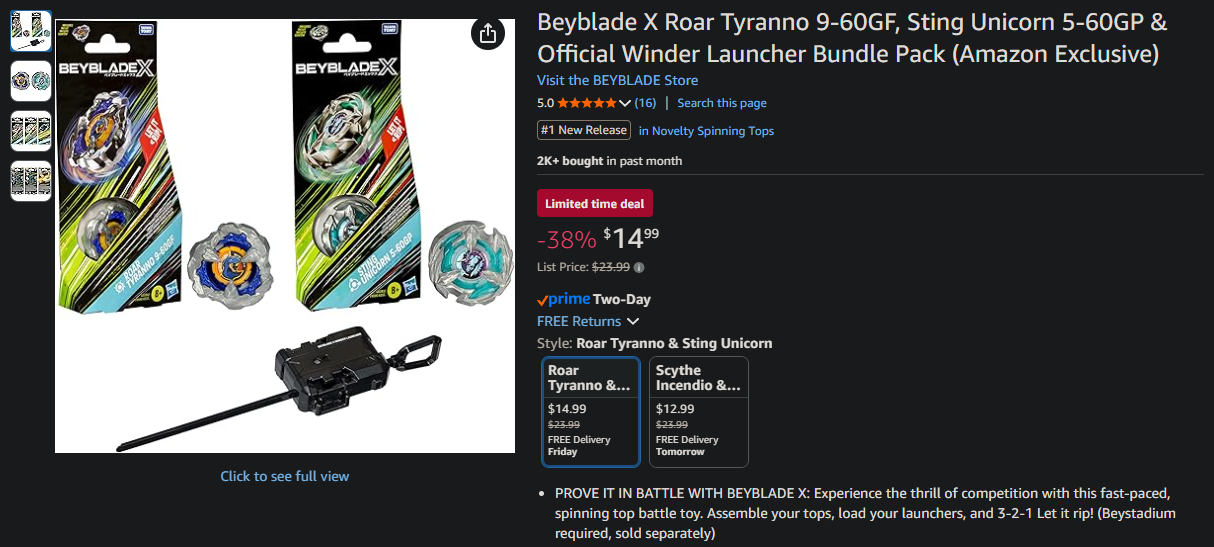Click the Limited time deal badge

point(595,204)
